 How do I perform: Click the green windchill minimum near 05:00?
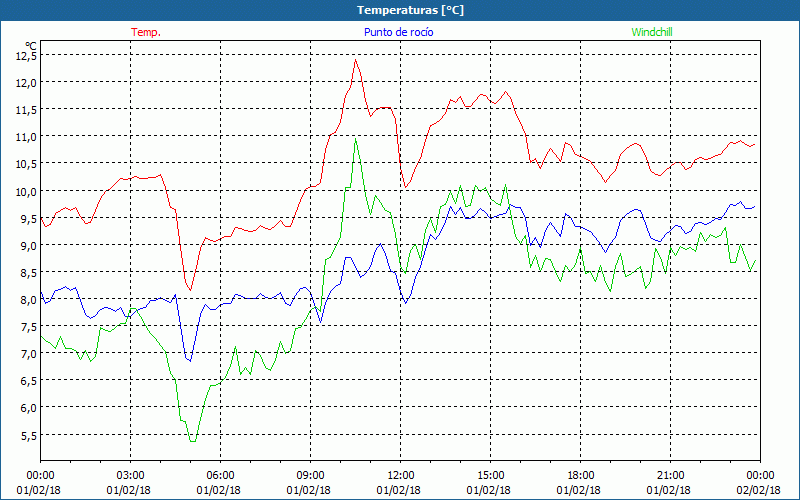[x=192, y=441]
